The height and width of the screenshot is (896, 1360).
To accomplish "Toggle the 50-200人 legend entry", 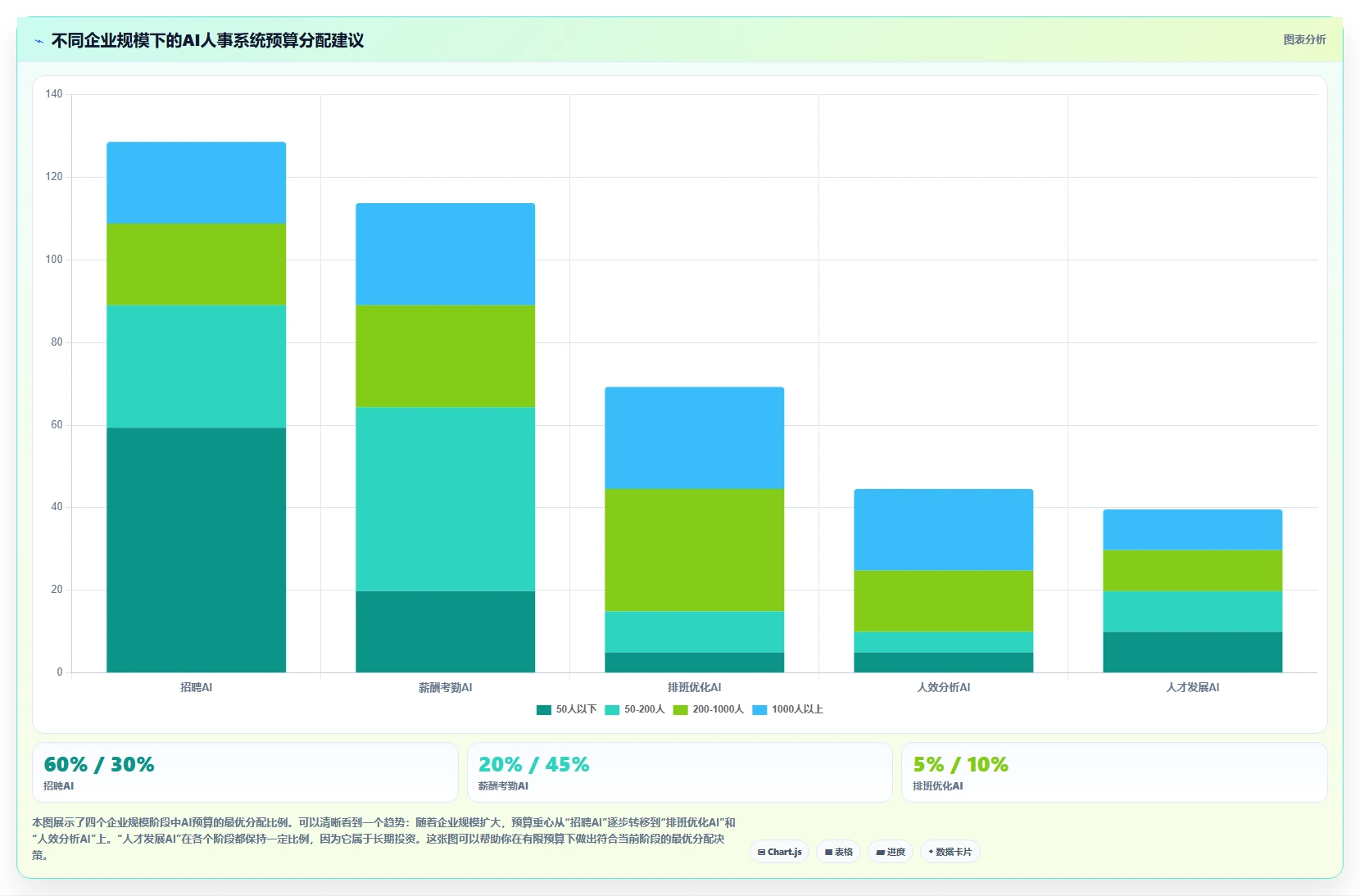I will click(634, 709).
